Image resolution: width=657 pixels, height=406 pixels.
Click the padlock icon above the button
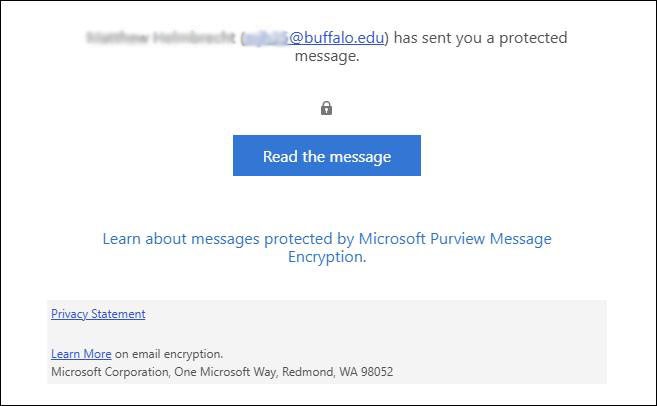pyautogui.click(x=326, y=108)
